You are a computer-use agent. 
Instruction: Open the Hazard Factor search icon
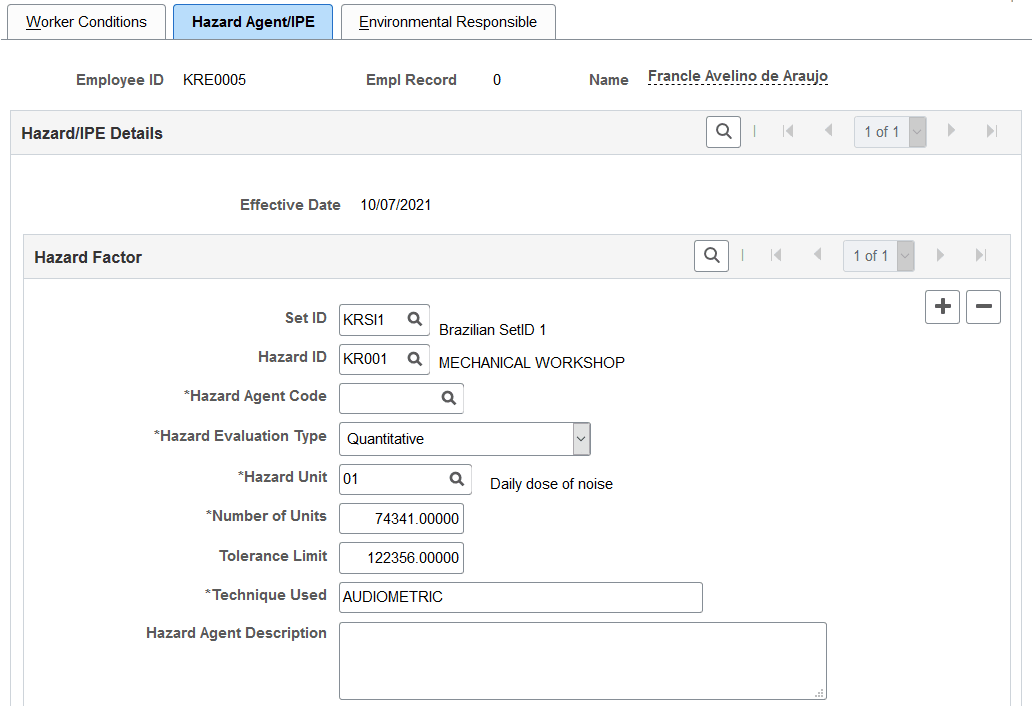coord(711,255)
